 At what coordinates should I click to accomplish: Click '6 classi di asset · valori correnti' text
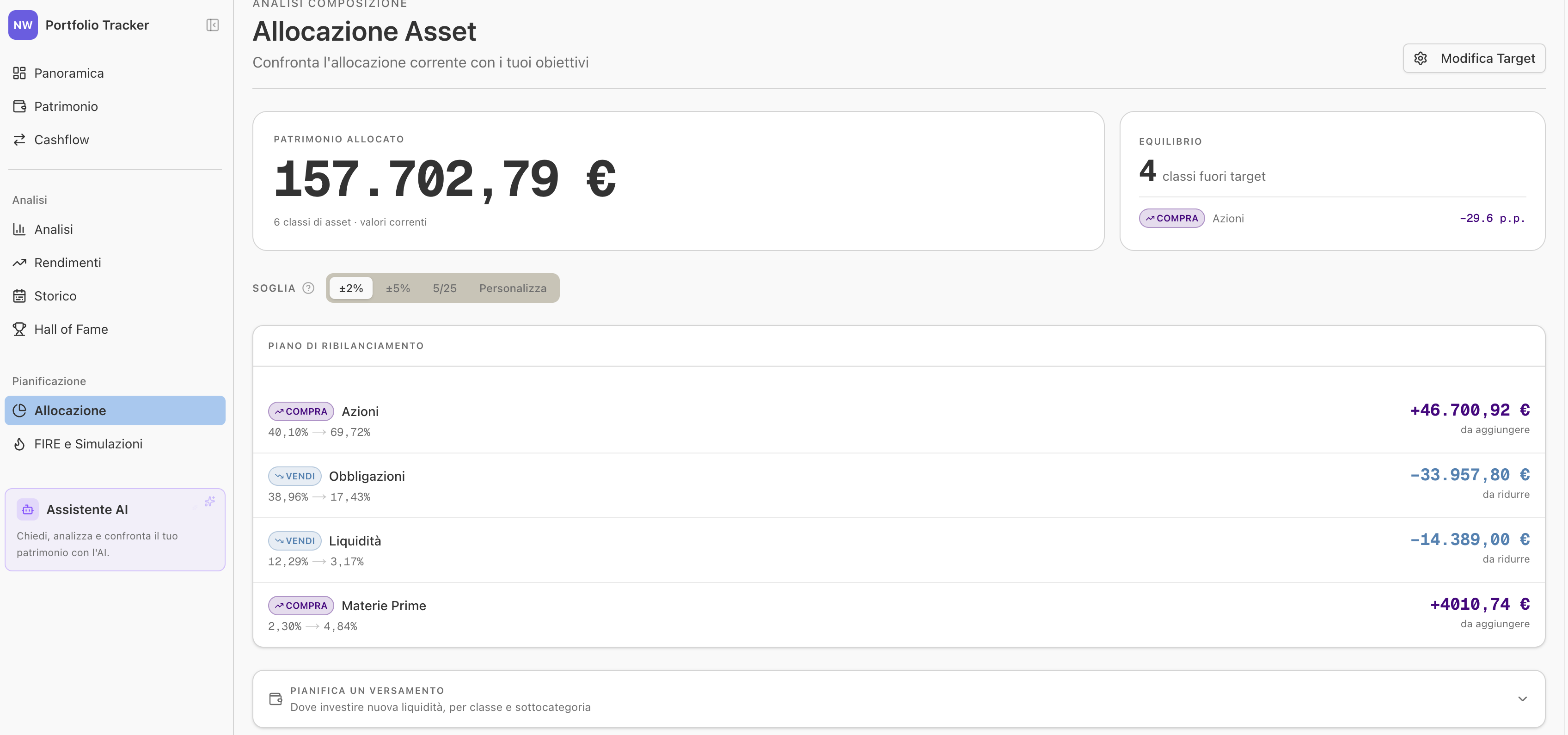pyautogui.click(x=350, y=222)
